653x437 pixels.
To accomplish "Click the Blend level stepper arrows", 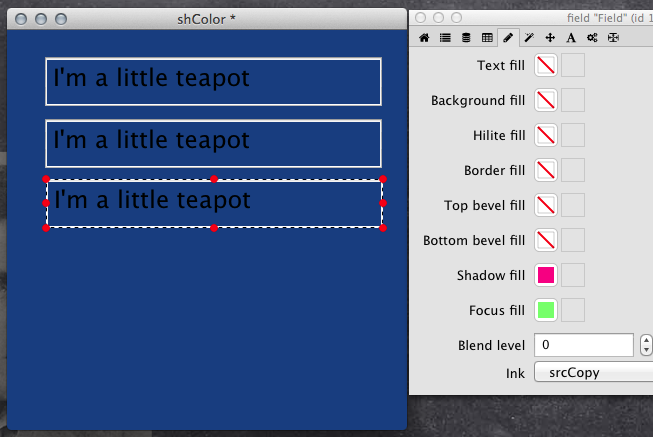I will pos(646,345).
